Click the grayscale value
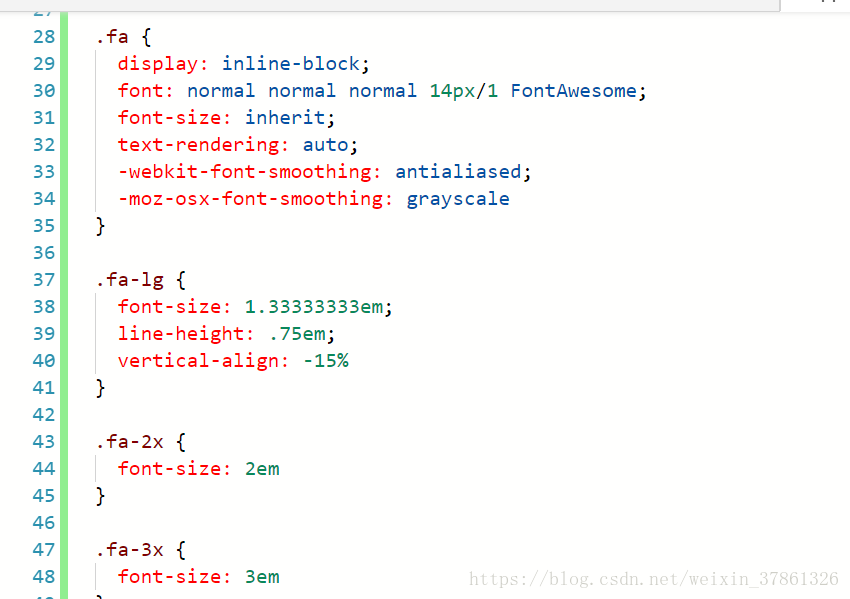The width and height of the screenshot is (850, 599). pos(458,199)
